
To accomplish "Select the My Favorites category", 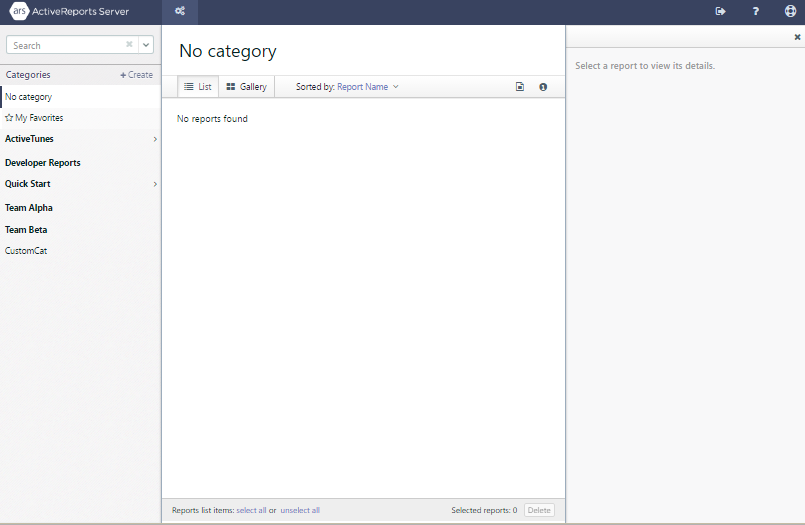I will (x=38, y=118).
